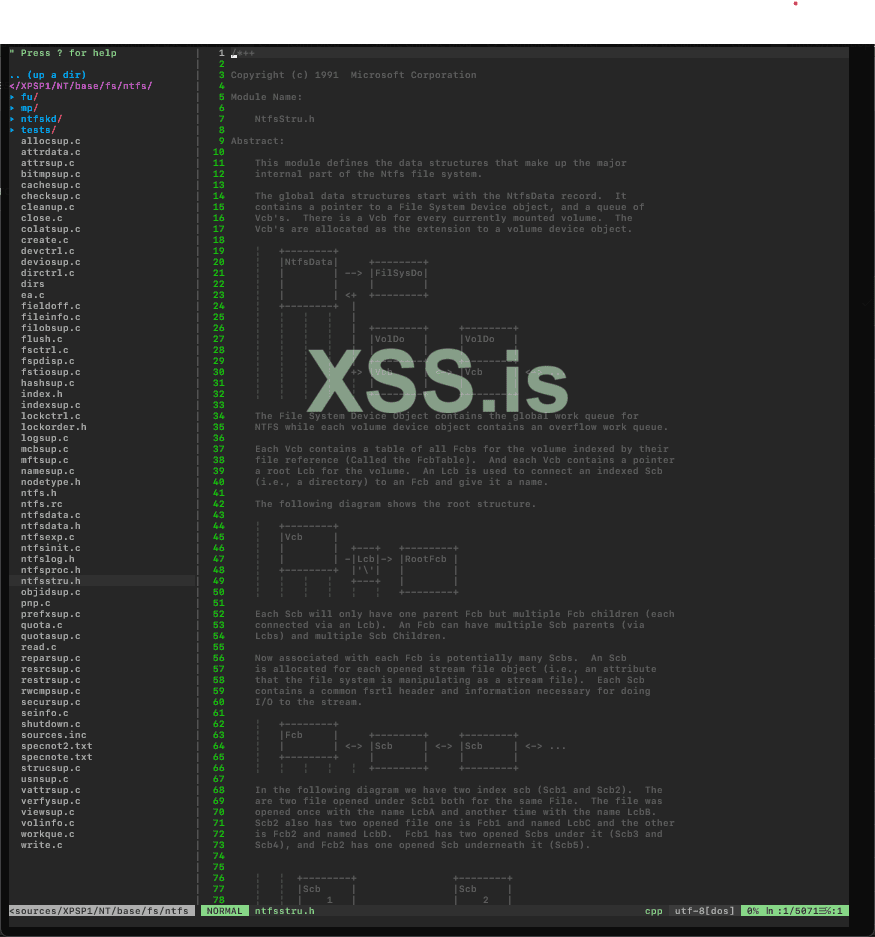Open fstiosup.c file

click(51, 372)
